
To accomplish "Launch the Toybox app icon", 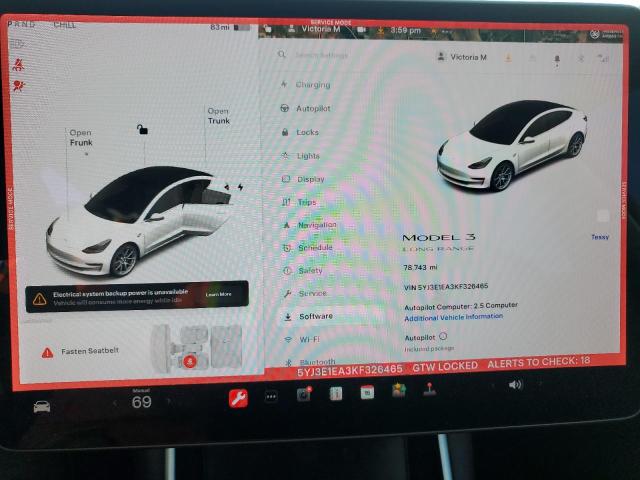I will pyautogui.click(x=398, y=390).
